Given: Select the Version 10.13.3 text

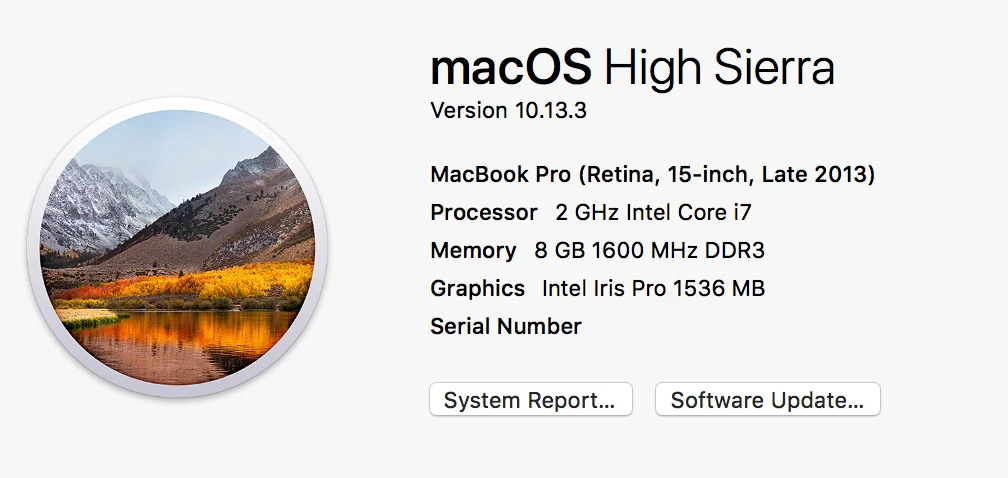Looking at the screenshot, I should click(x=508, y=111).
